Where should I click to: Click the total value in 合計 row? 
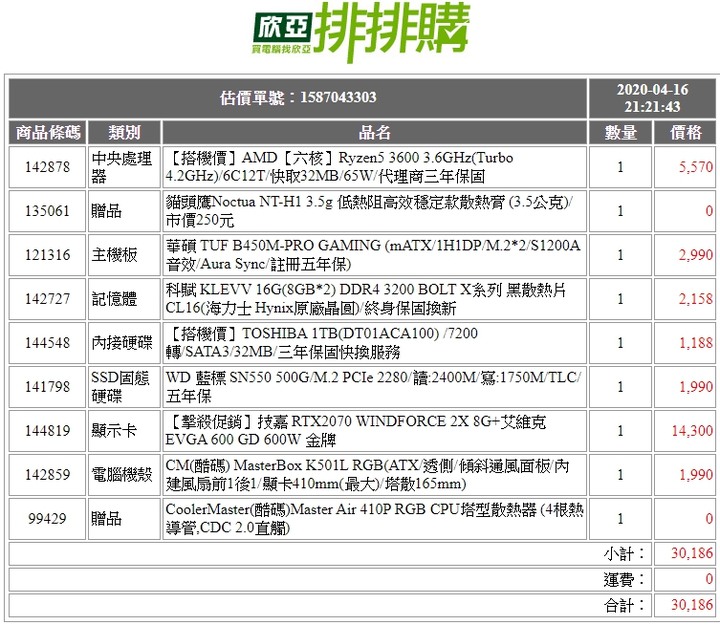pyautogui.click(x=692, y=605)
